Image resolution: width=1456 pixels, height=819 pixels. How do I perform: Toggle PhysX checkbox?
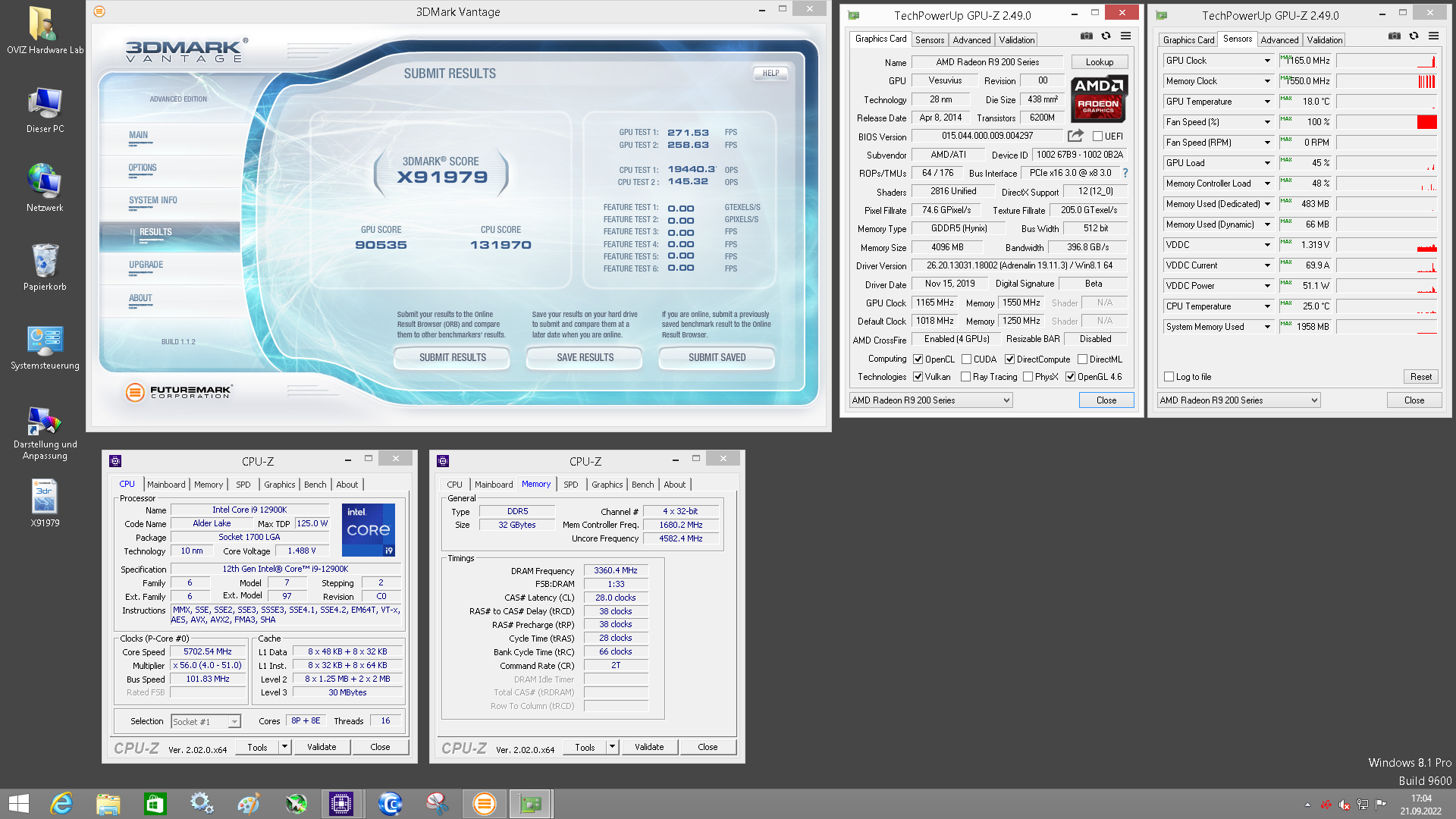point(1028,377)
